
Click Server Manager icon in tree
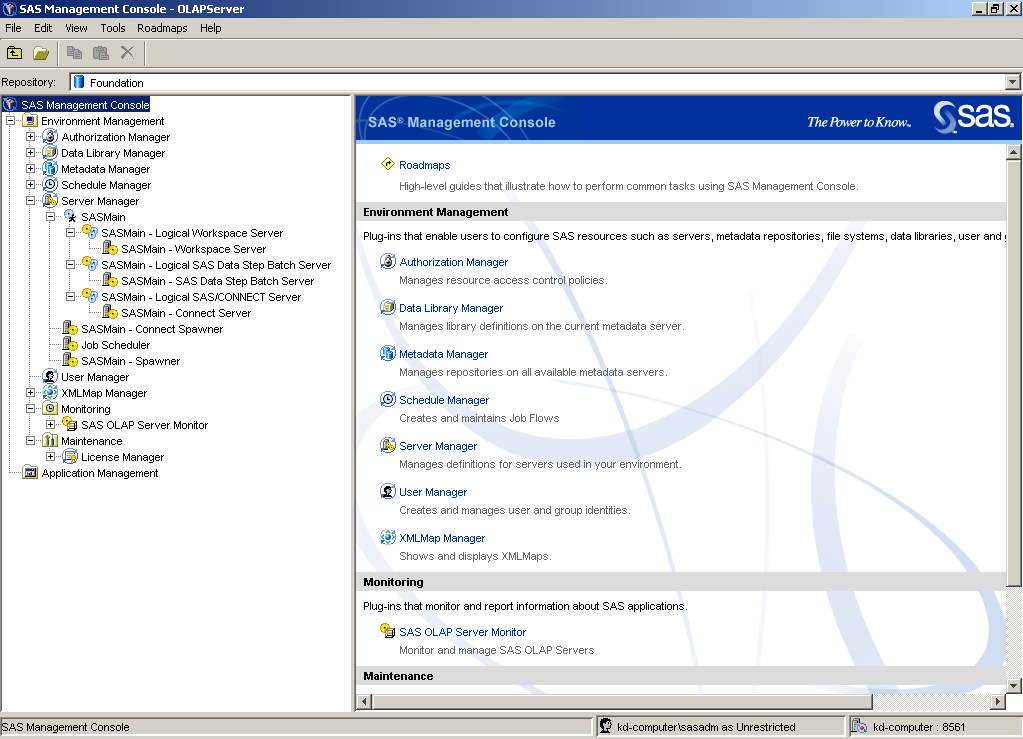[x=50, y=201]
